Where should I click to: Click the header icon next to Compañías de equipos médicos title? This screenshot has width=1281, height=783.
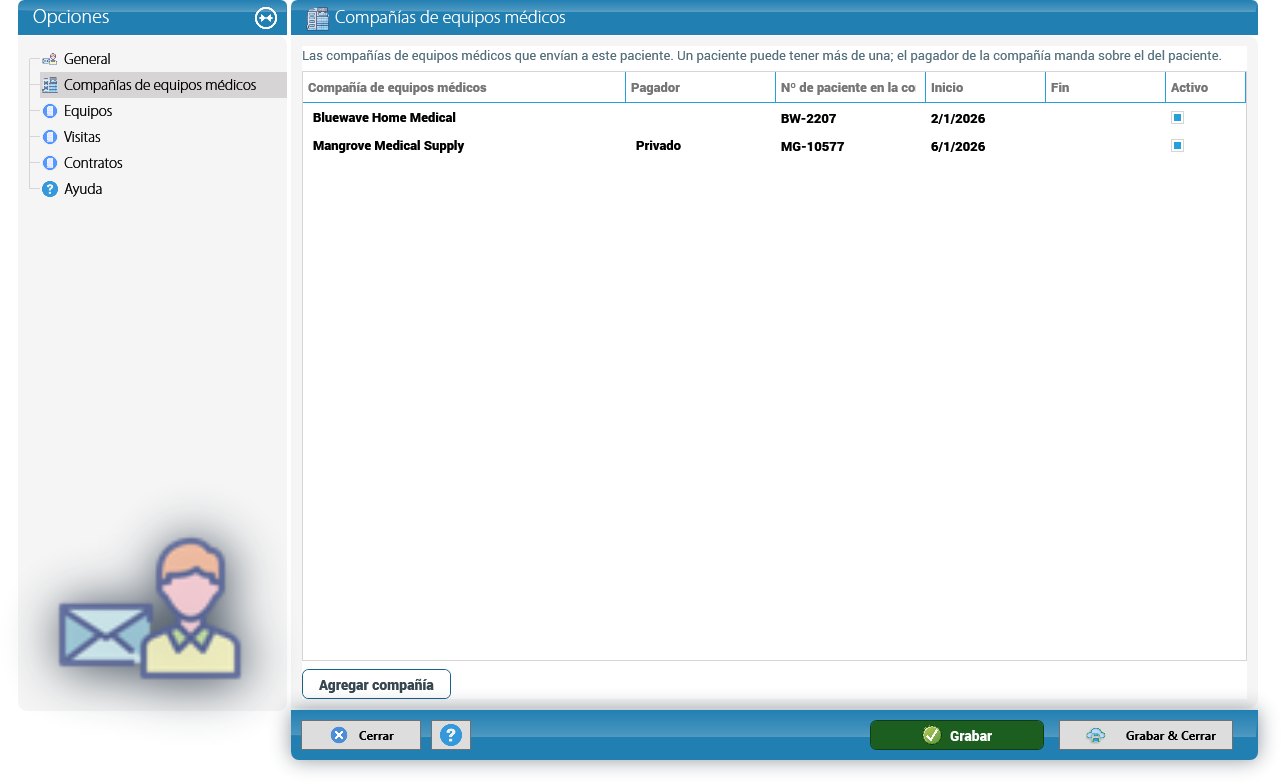(317, 18)
